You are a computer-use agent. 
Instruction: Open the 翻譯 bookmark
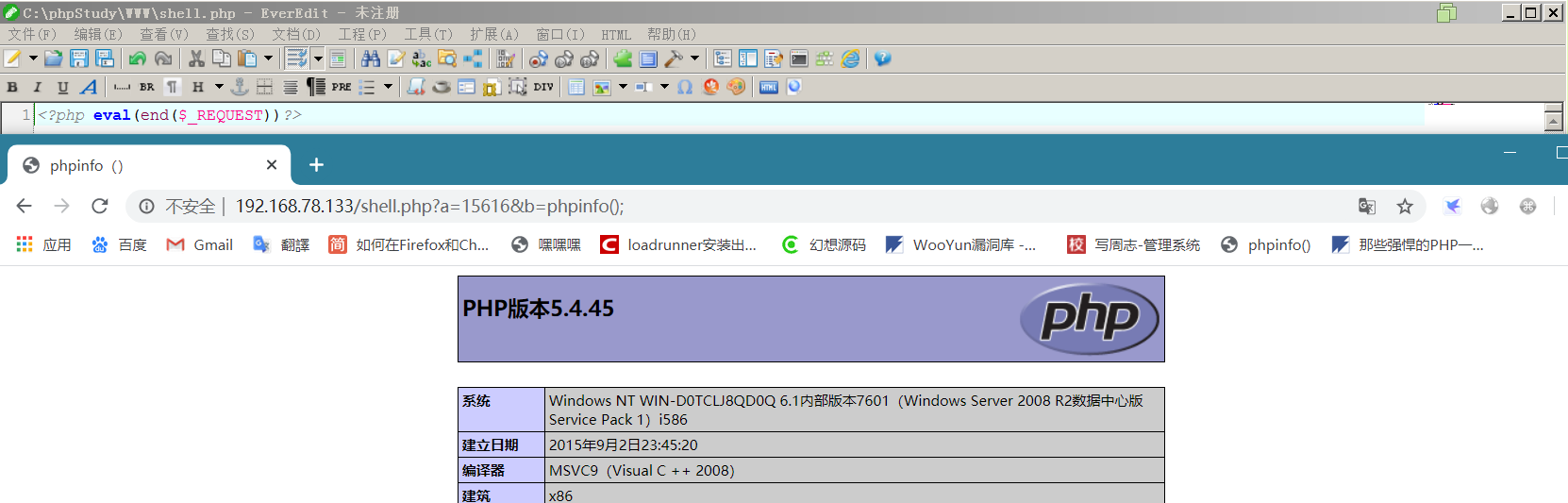(281, 244)
